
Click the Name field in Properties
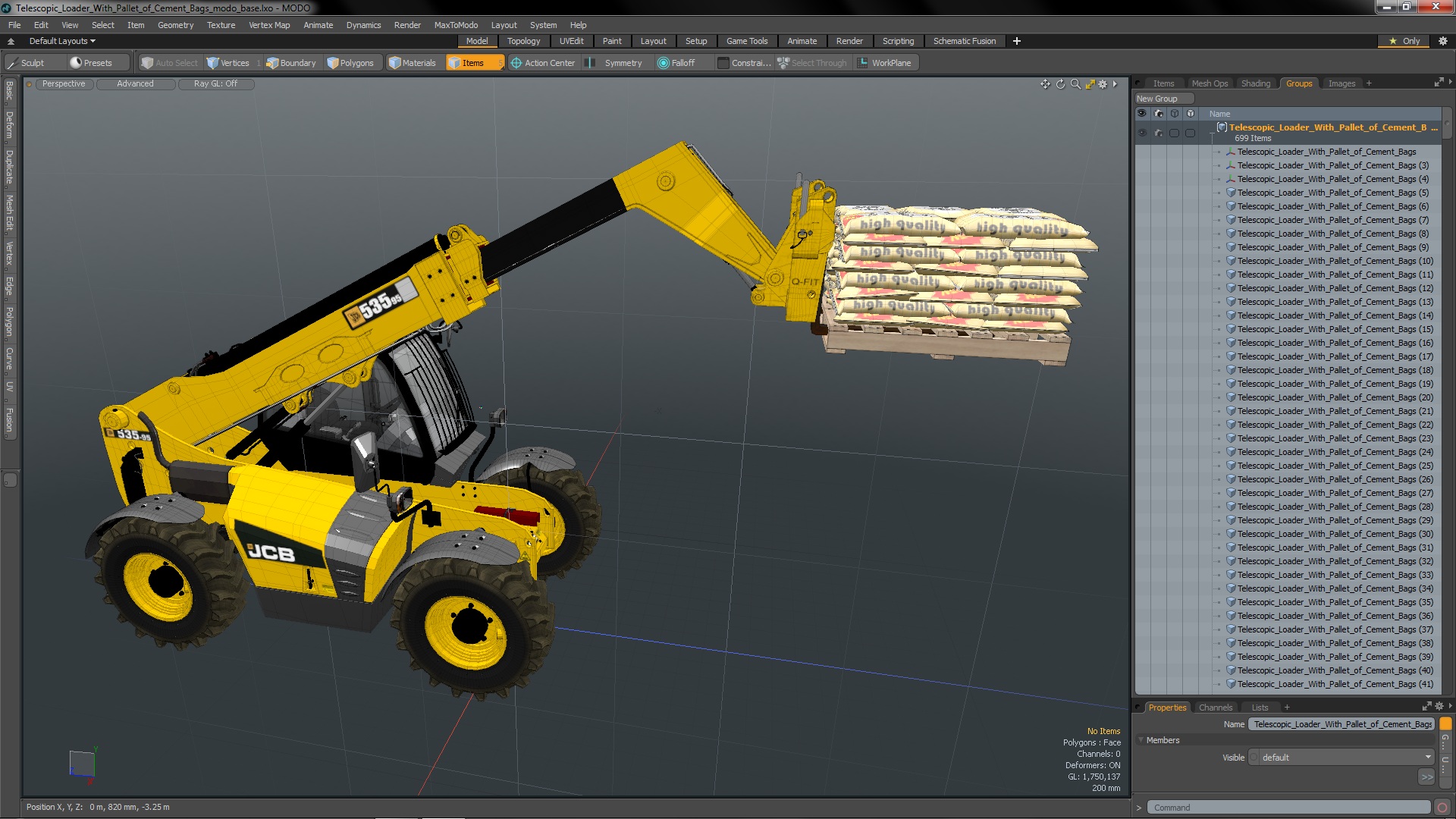pyautogui.click(x=1341, y=724)
